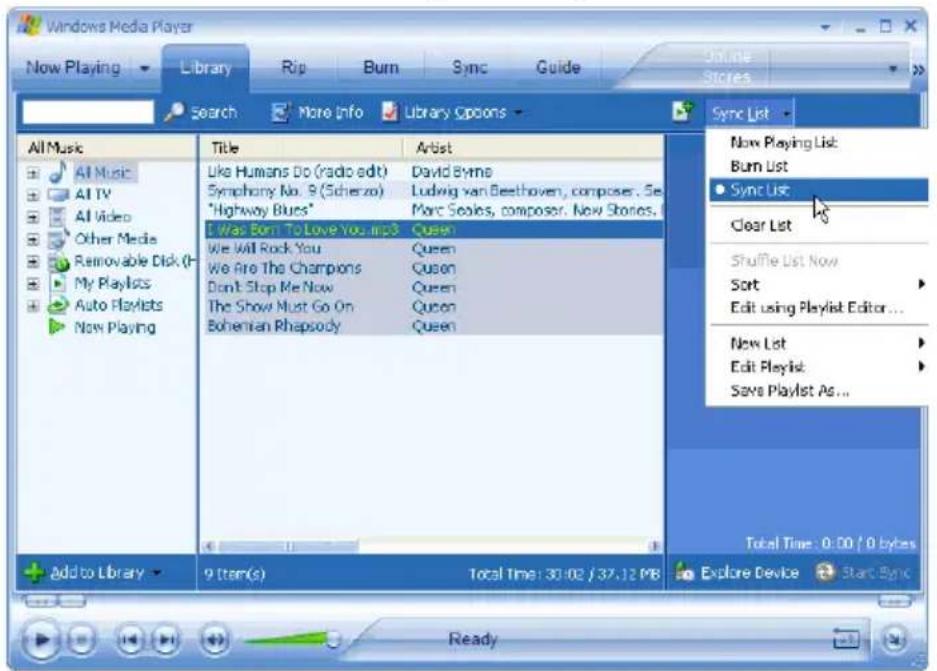Switch to the Burn tab
Image resolution: width=937 pixels, height=671 pixels.
point(381,68)
